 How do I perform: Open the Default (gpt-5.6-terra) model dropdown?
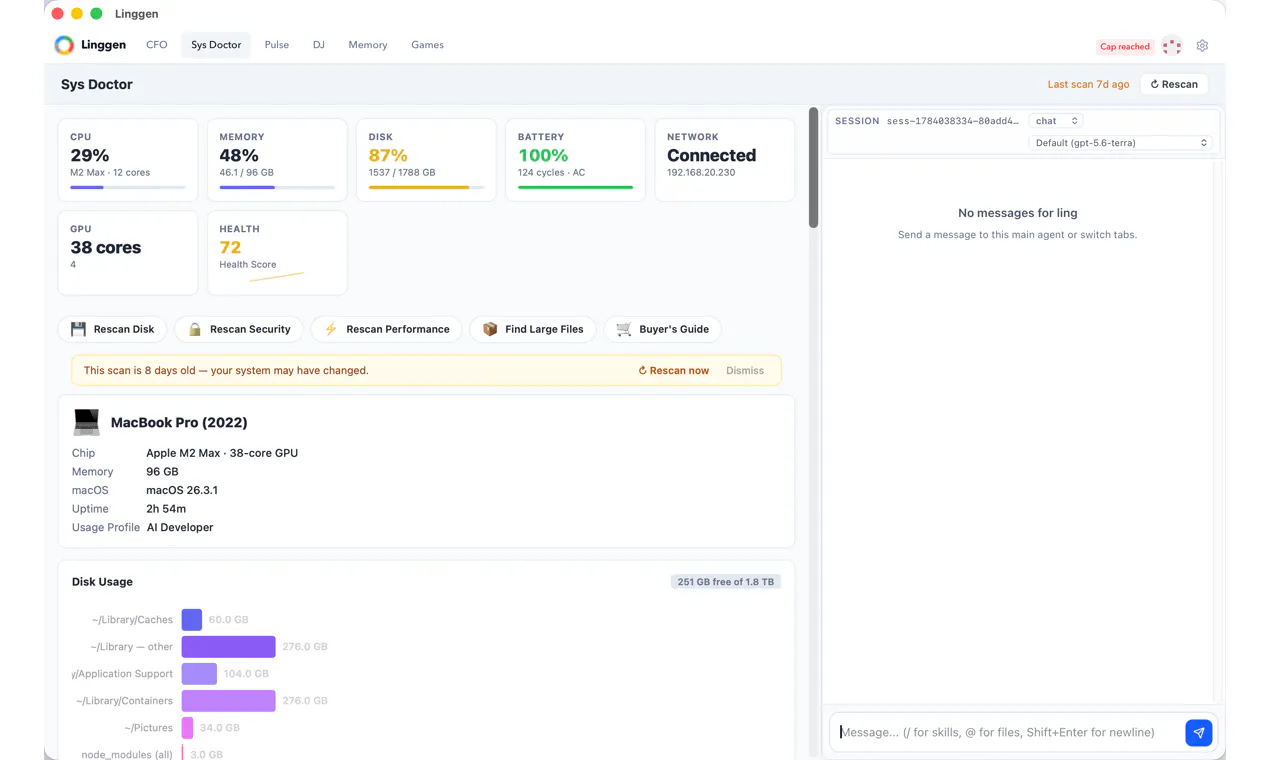(1120, 143)
